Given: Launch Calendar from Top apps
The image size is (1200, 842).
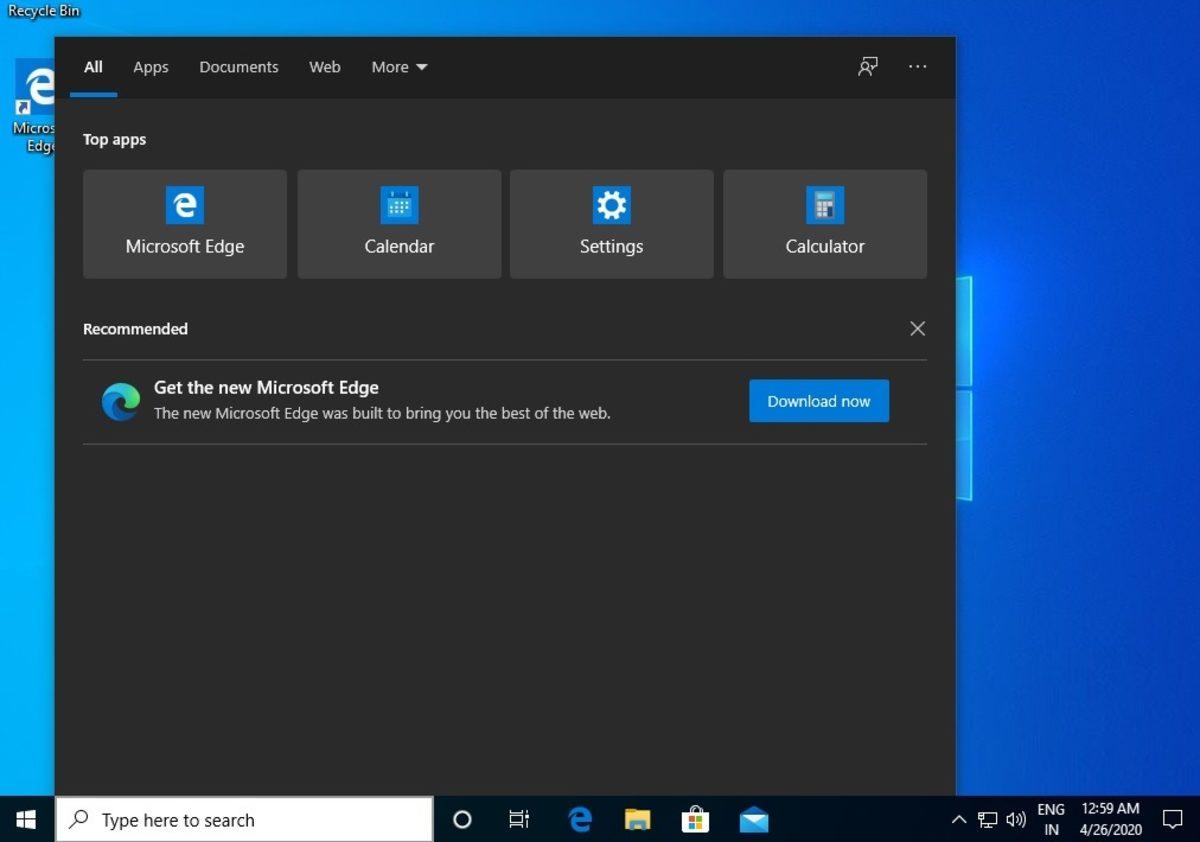Looking at the screenshot, I should 398,223.
